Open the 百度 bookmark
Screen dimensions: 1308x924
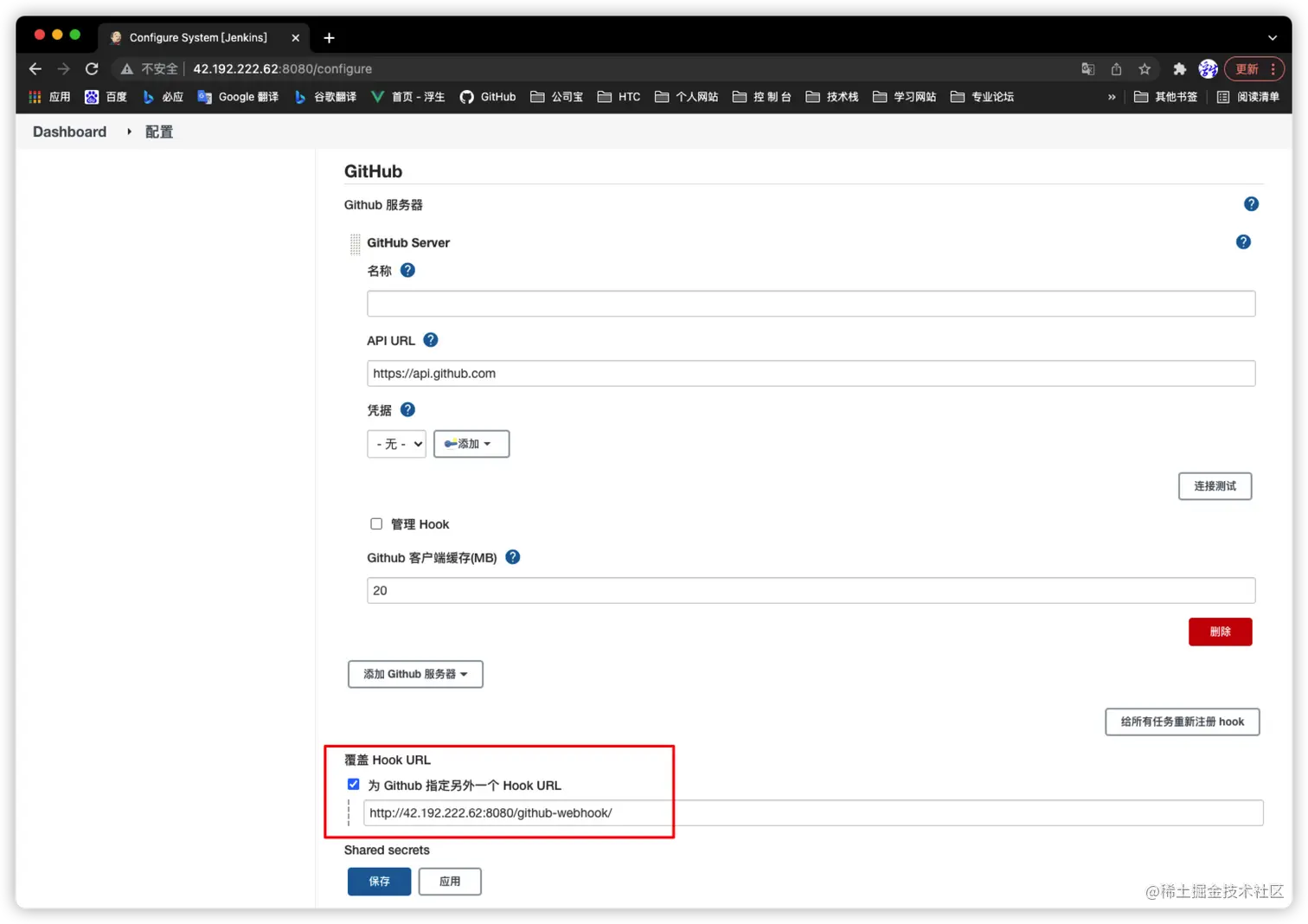coord(106,97)
